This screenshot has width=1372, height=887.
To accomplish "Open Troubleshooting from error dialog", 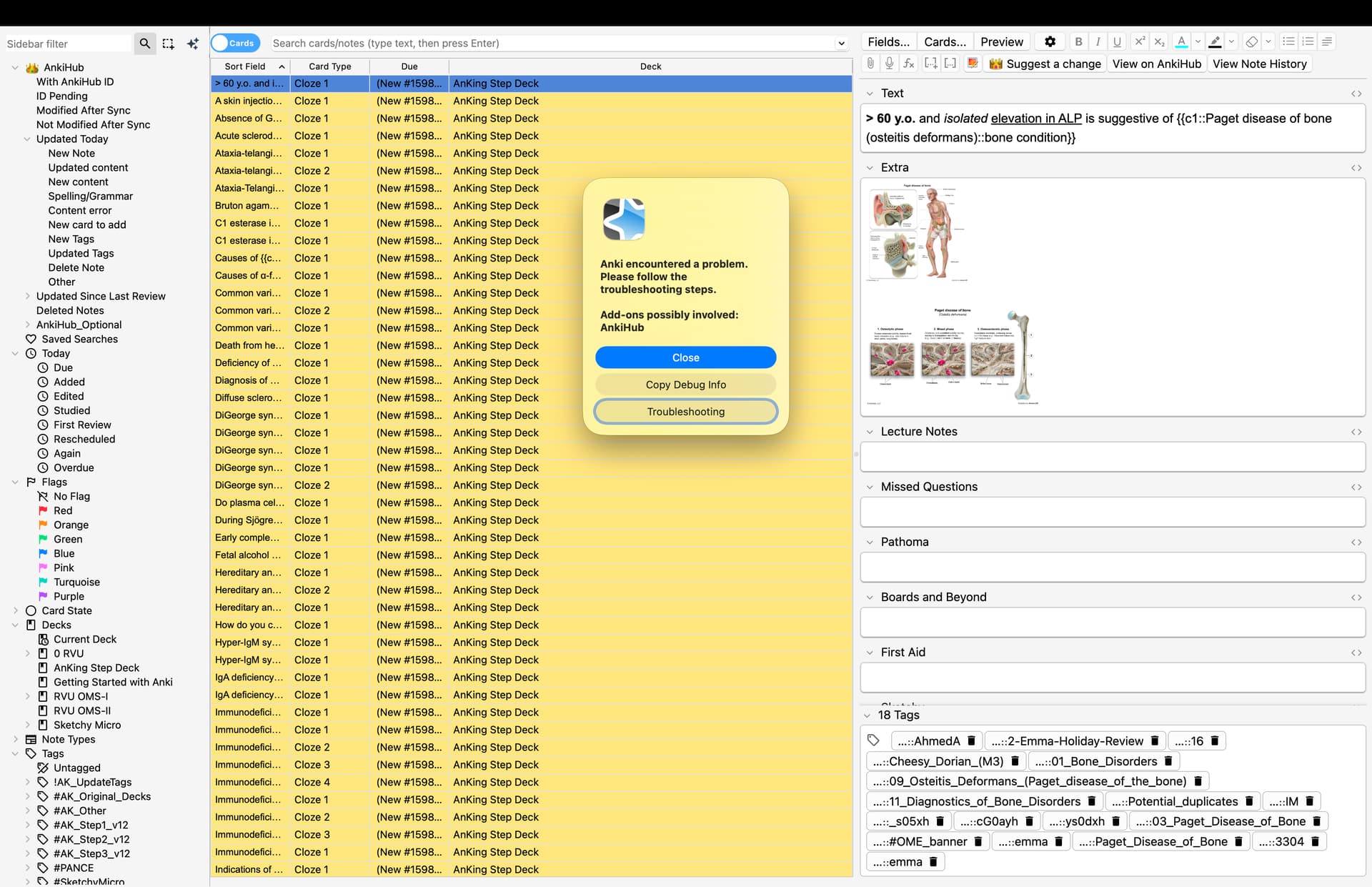I will coord(686,412).
